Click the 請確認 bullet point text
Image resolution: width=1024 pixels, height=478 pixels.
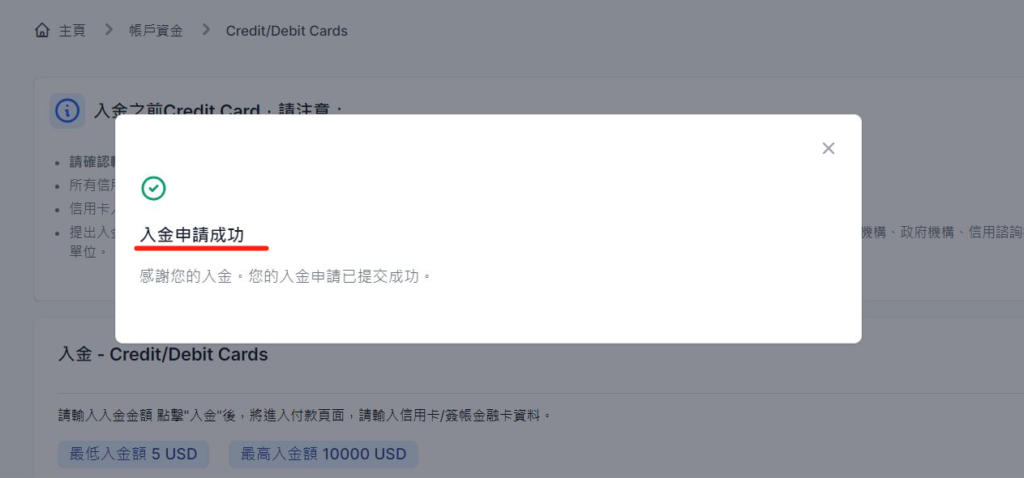93,163
